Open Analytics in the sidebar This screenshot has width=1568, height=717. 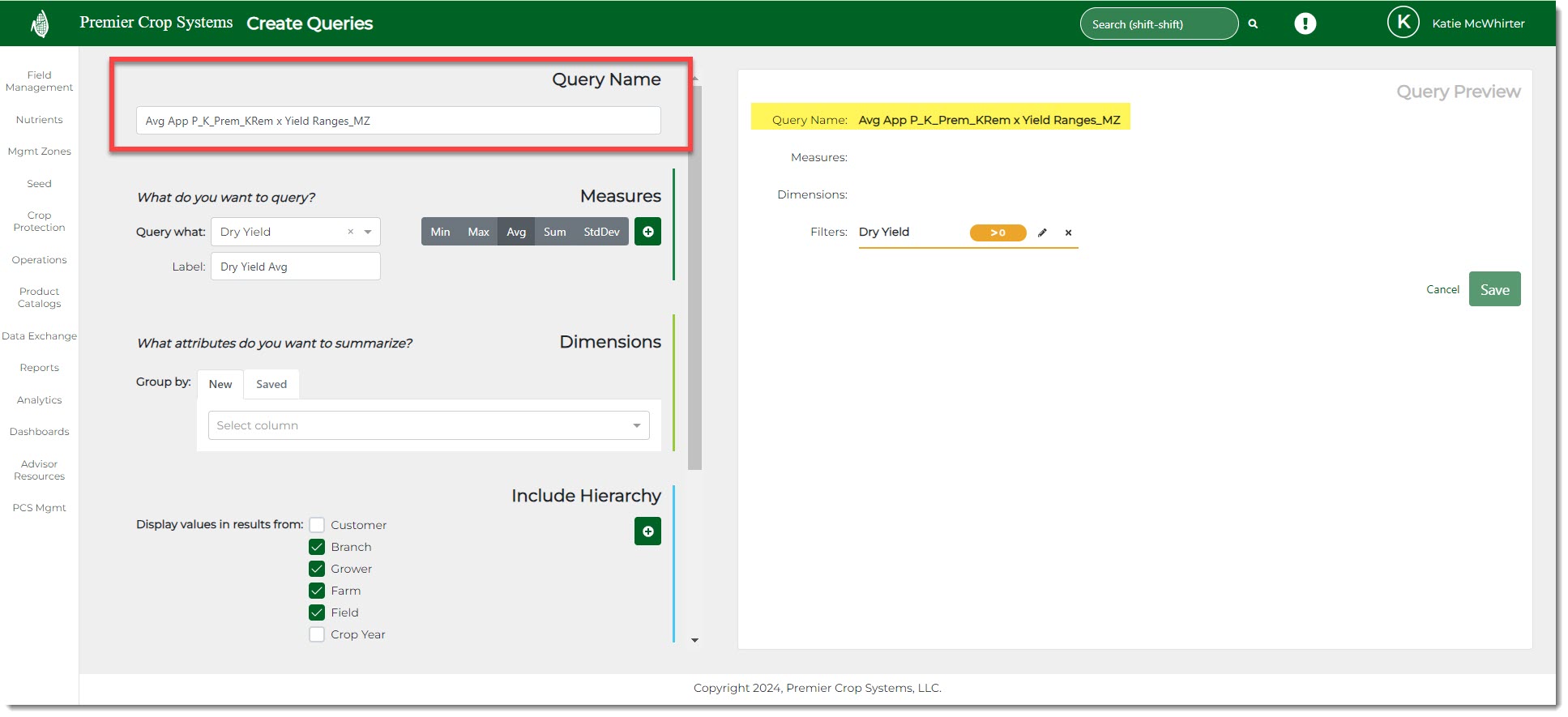[x=39, y=400]
